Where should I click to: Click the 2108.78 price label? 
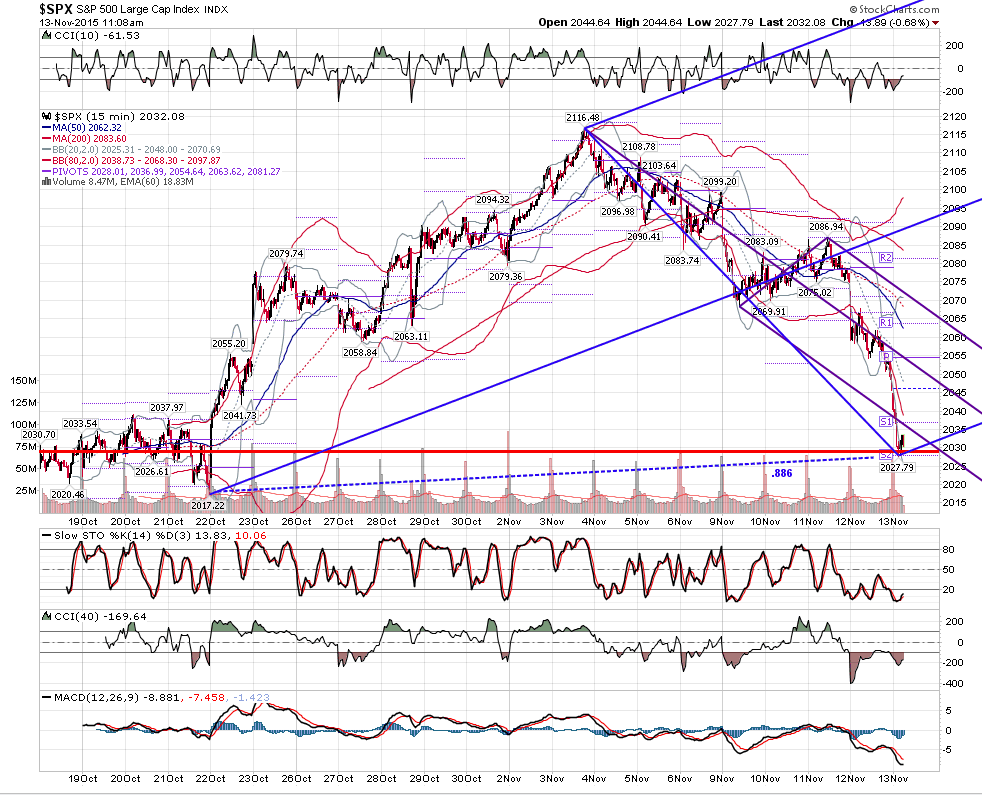click(639, 147)
